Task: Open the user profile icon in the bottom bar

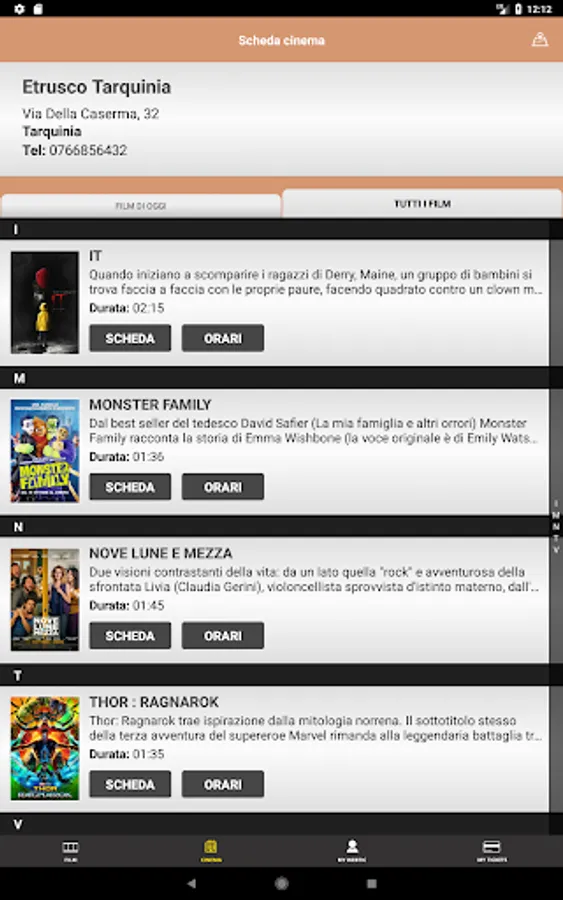Action: 352,850
